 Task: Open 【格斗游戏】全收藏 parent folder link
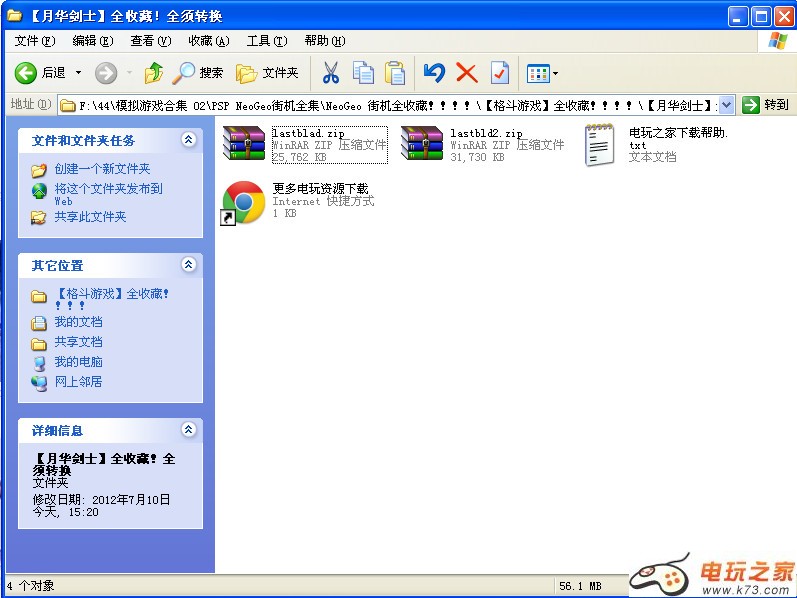(112, 298)
